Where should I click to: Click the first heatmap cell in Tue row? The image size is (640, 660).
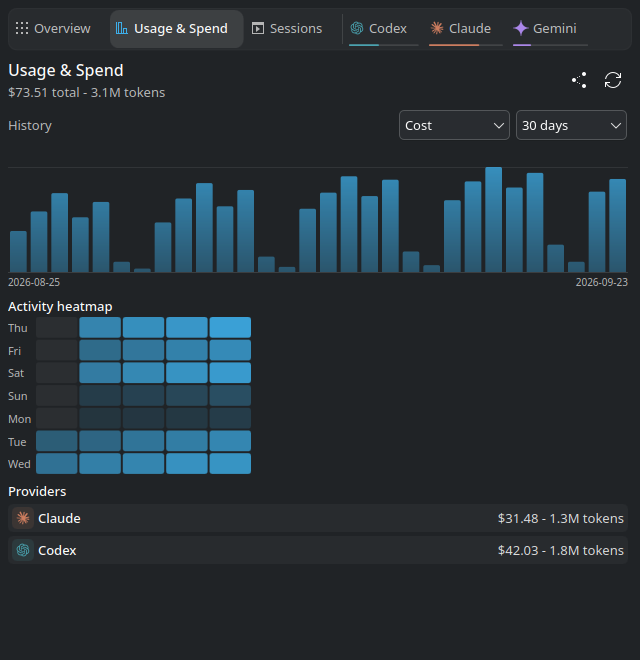pos(56,441)
